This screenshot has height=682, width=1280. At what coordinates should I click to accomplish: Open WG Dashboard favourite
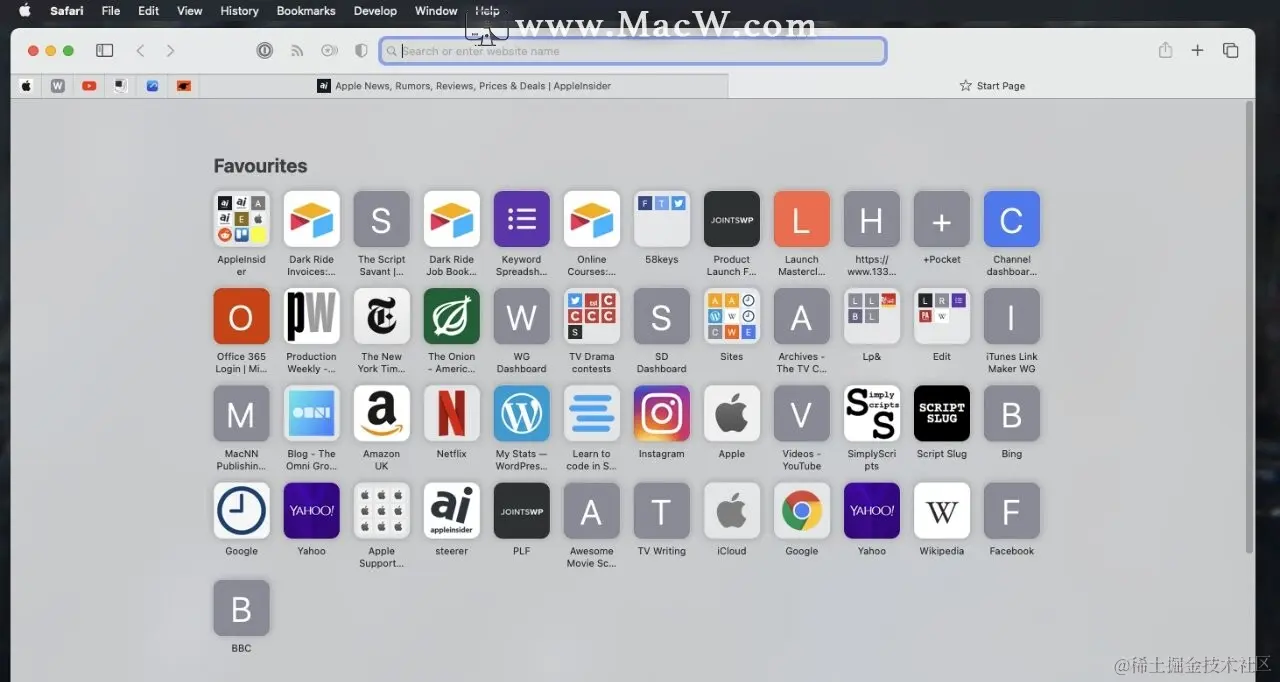pyautogui.click(x=521, y=316)
